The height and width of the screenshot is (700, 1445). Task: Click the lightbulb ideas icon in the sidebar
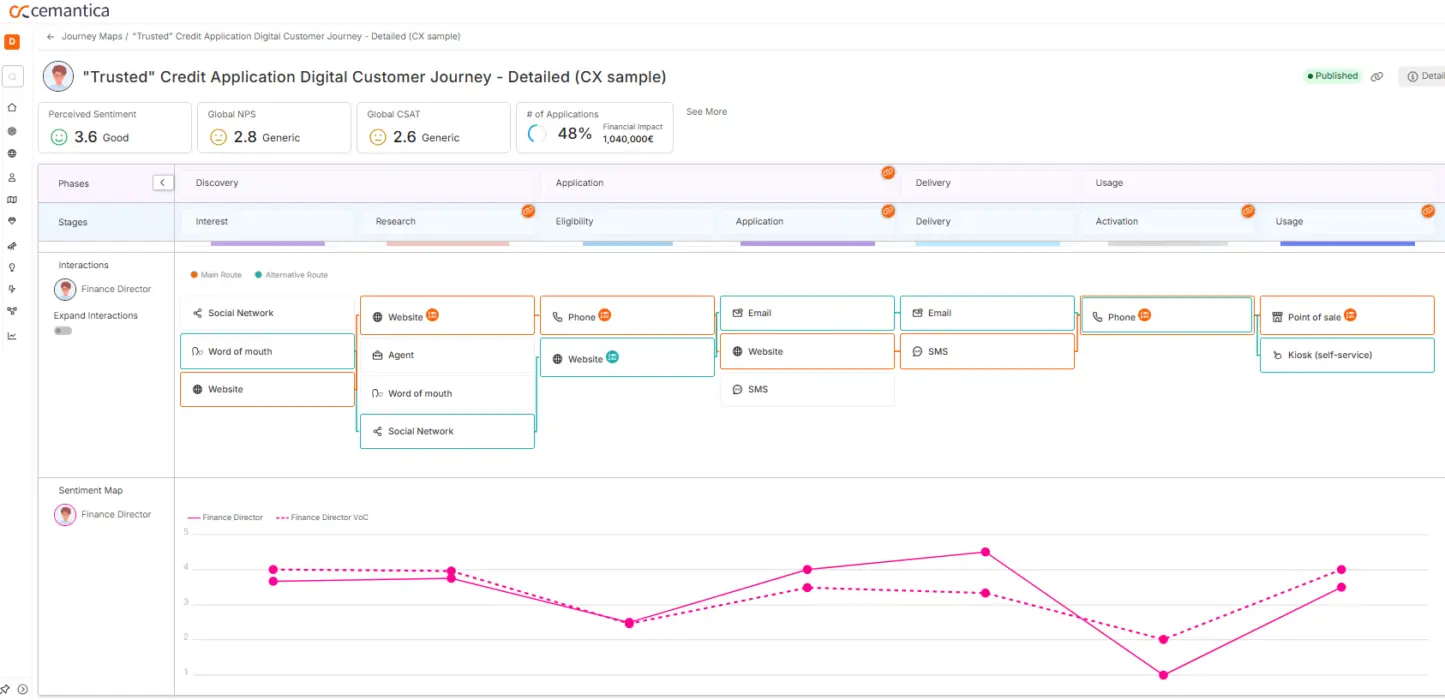tap(12, 268)
